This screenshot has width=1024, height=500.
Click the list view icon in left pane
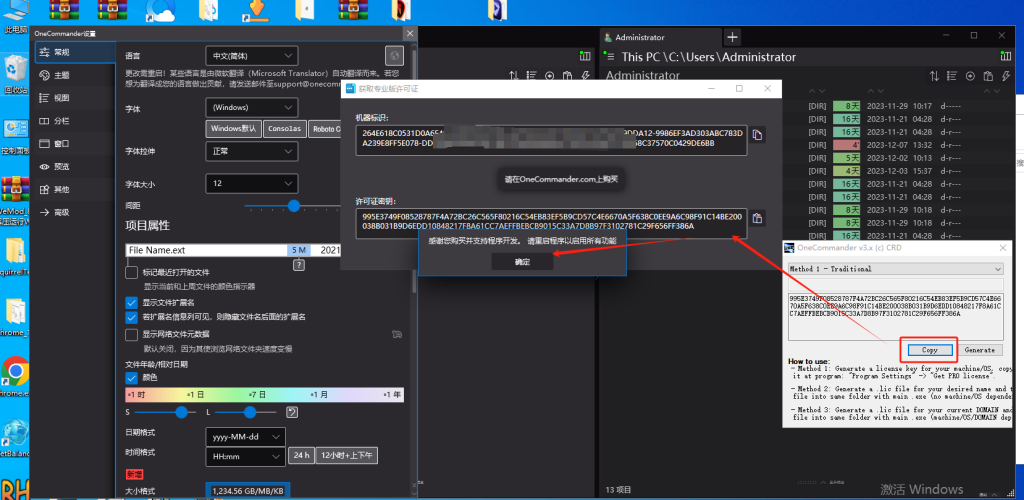pos(531,76)
